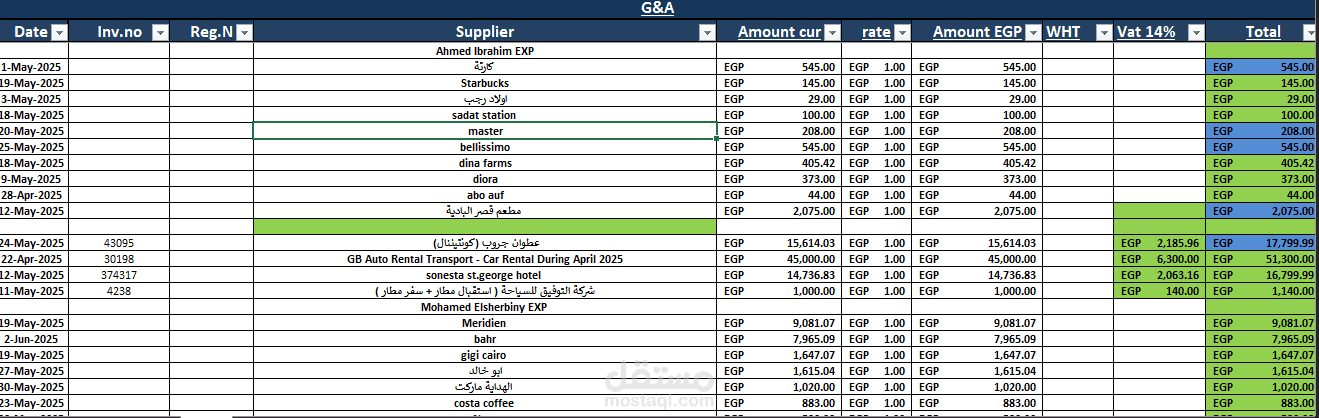Open the Supplier column filter dropdown

[x=708, y=32]
